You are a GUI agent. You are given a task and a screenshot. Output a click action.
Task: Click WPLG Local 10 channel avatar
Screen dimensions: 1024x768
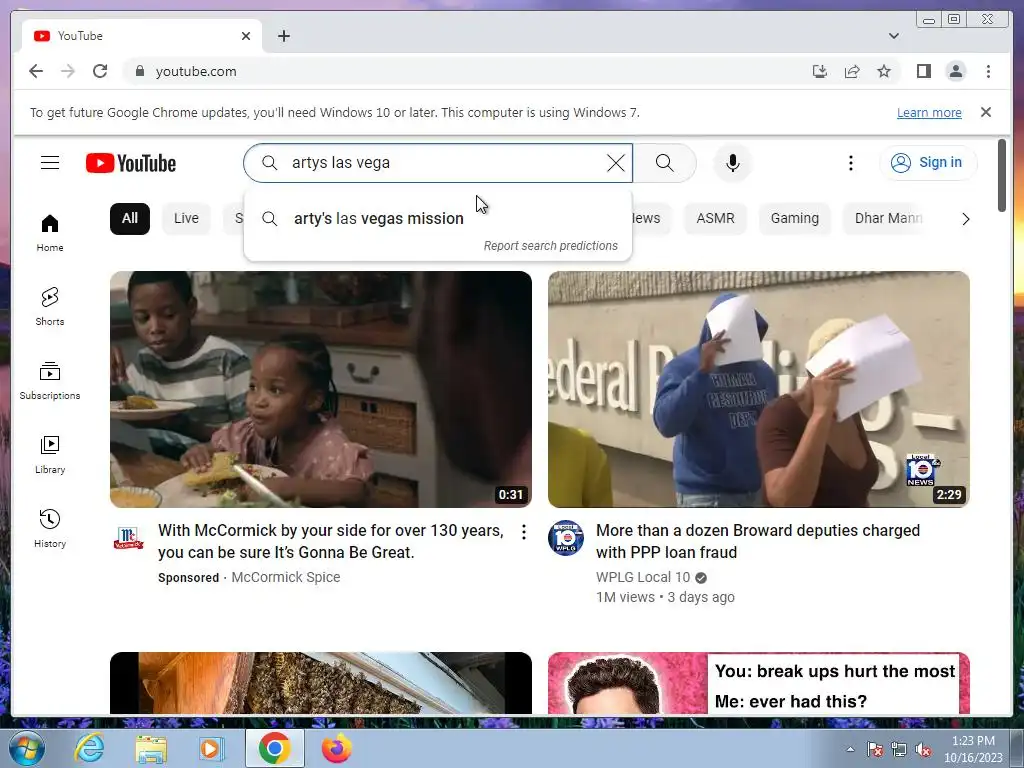click(566, 537)
